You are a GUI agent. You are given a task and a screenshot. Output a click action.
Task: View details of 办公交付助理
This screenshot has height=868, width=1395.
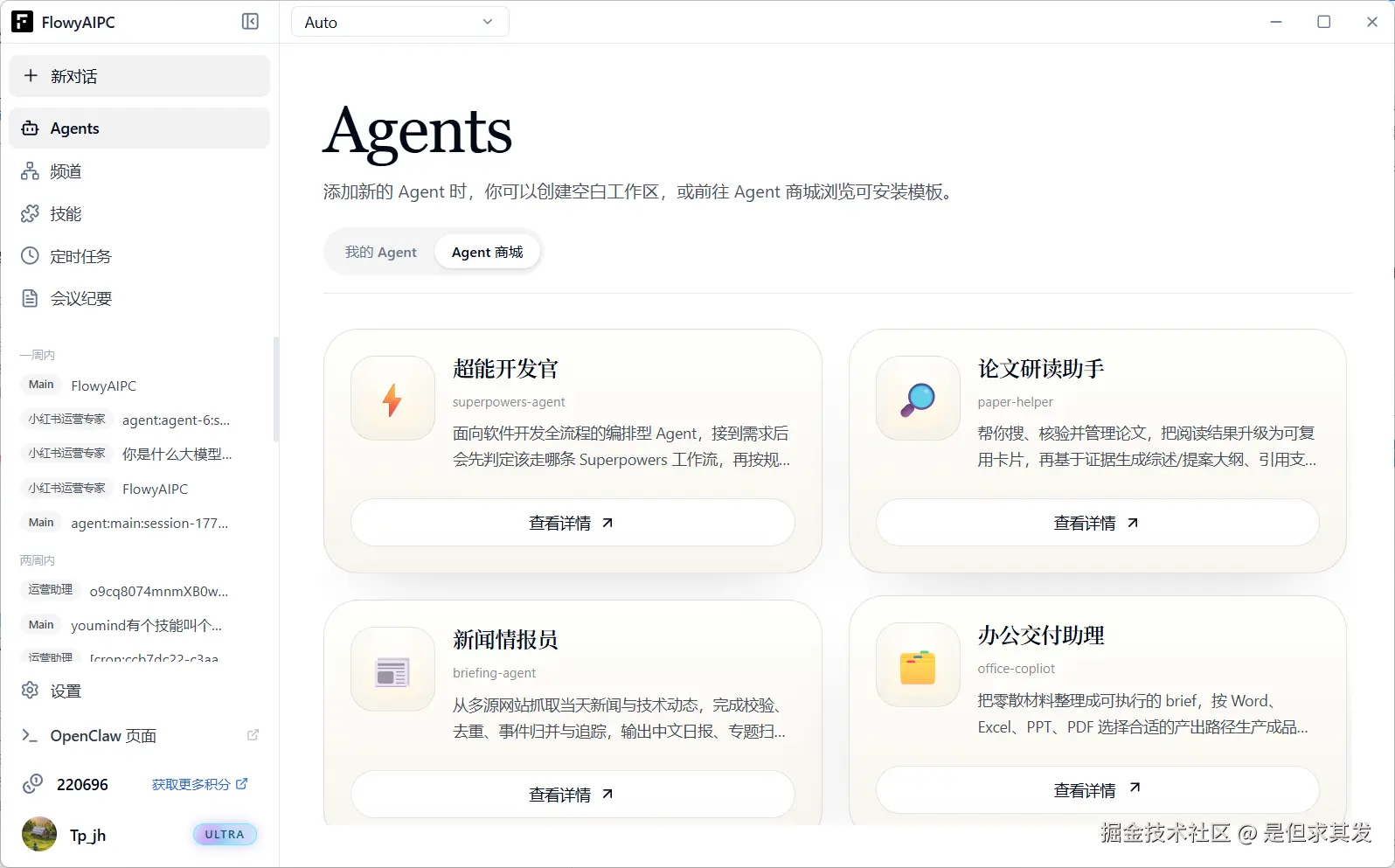[1098, 789]
